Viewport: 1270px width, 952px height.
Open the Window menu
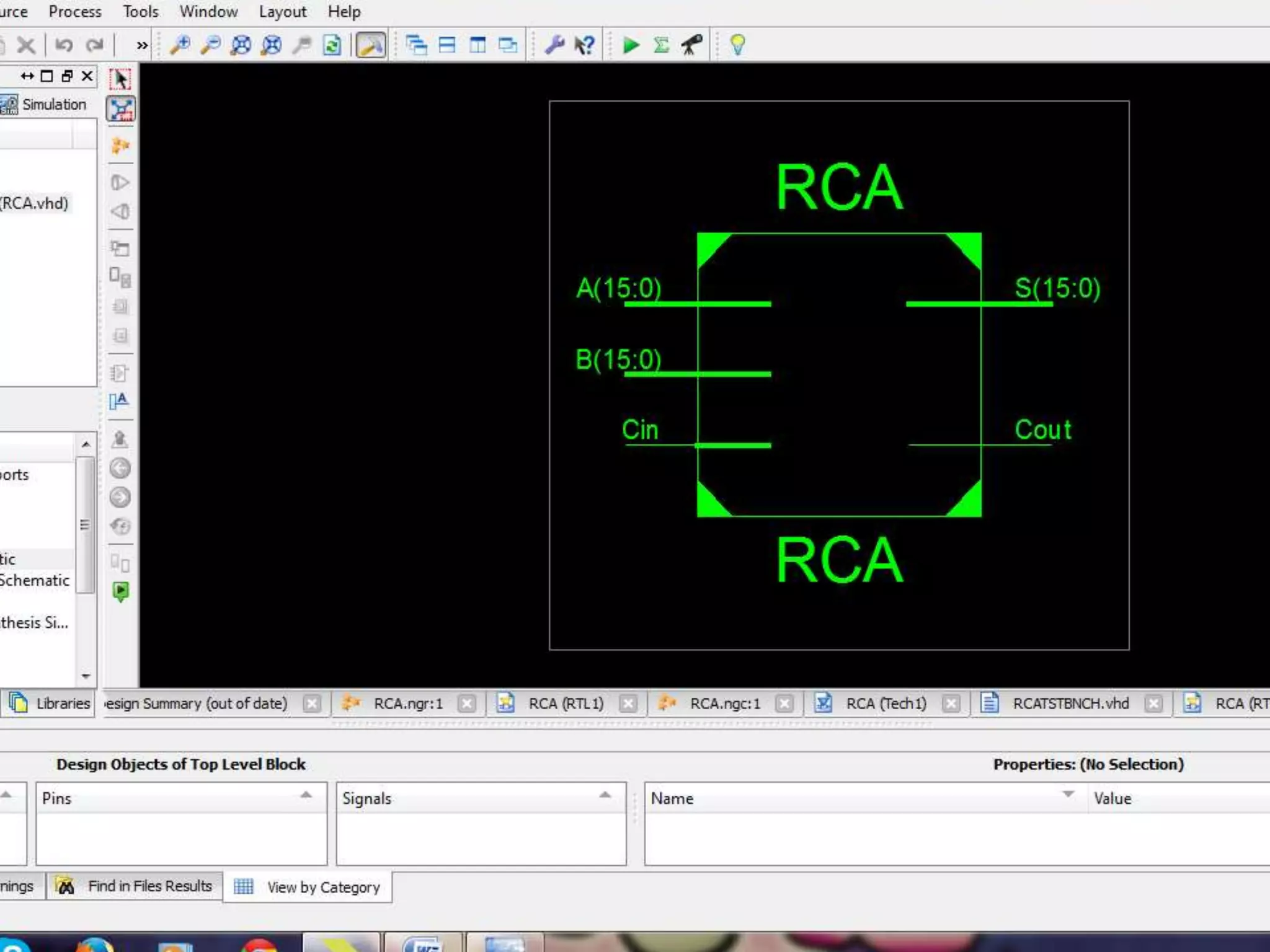(208, 12)
